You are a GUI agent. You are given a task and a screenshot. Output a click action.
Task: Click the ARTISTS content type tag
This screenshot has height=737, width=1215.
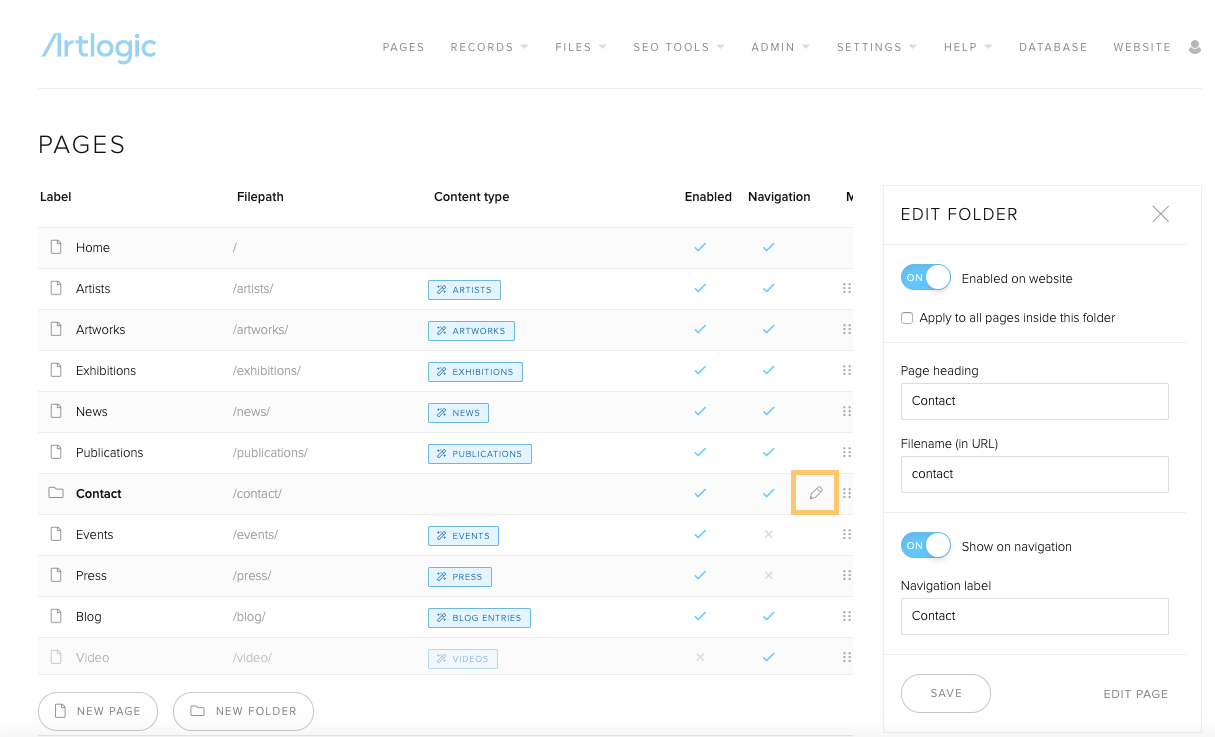point(464,290)
